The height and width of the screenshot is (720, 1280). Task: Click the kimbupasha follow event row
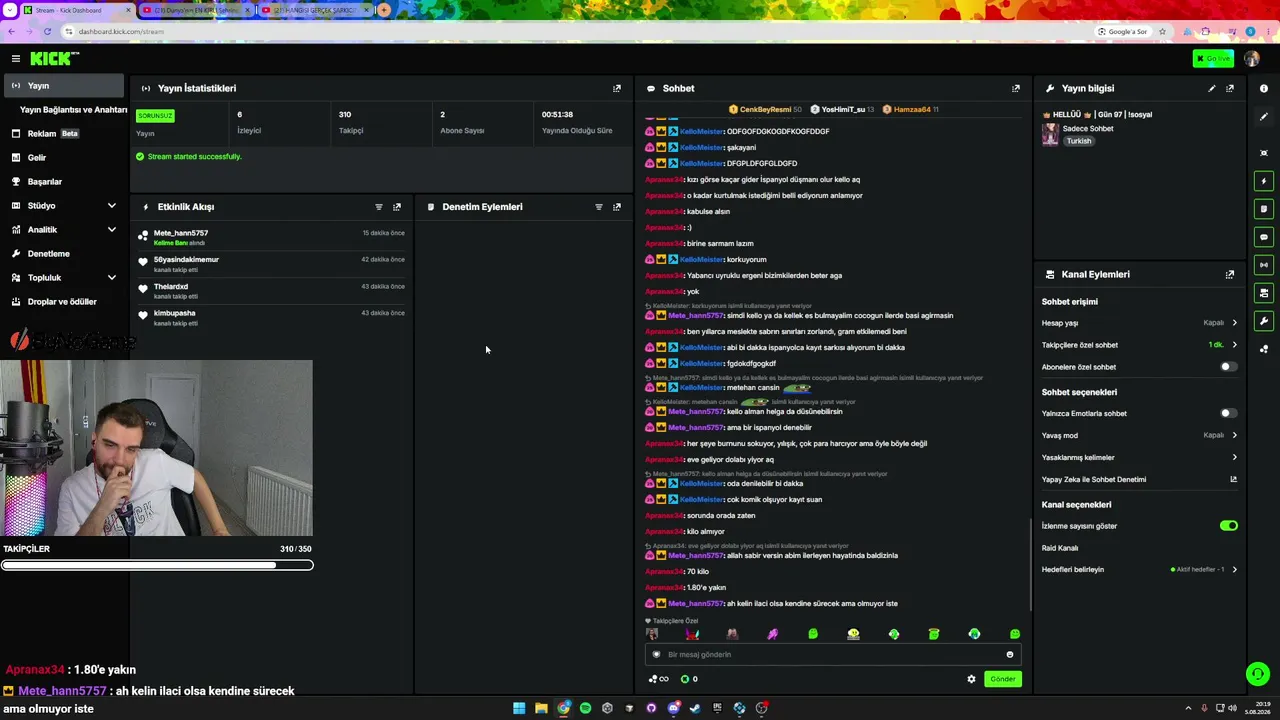click(272, 317)
